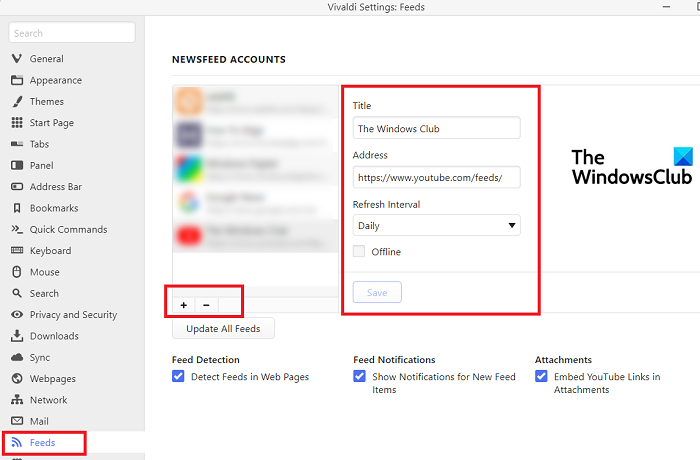Viewport: 700px width, 460px height.
Task: Click the General V icon in sidebar
Action: pos(17,59)
